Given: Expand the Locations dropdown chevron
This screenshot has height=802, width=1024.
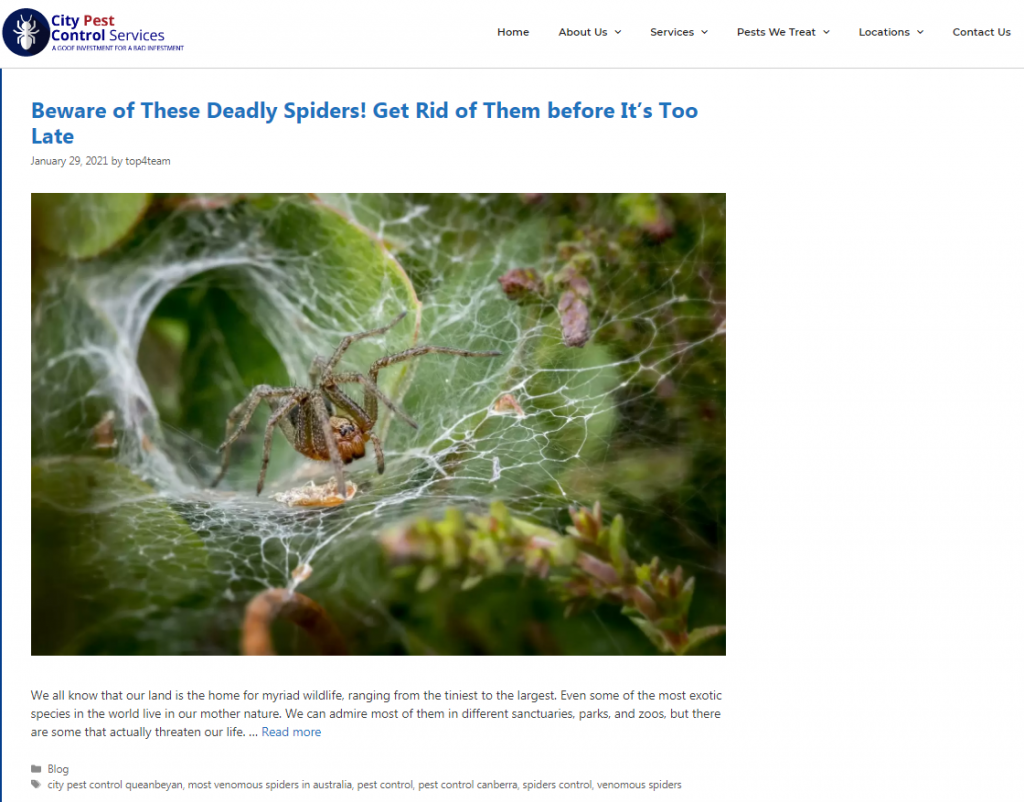Looking at the screenshot, I should 920,32.
